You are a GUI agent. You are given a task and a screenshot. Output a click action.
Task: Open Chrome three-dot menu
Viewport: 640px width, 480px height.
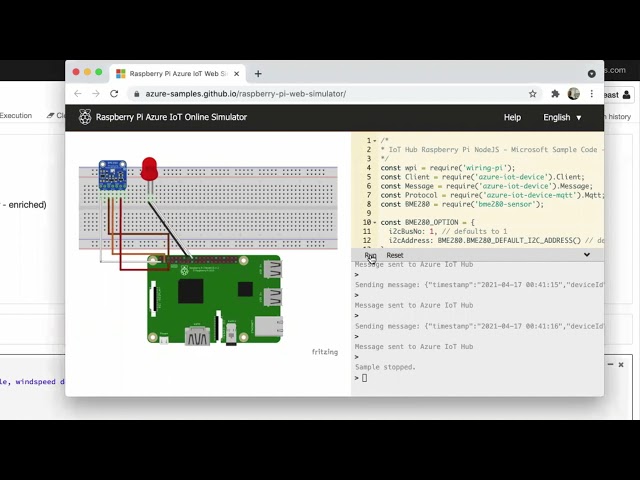(591, 94)
